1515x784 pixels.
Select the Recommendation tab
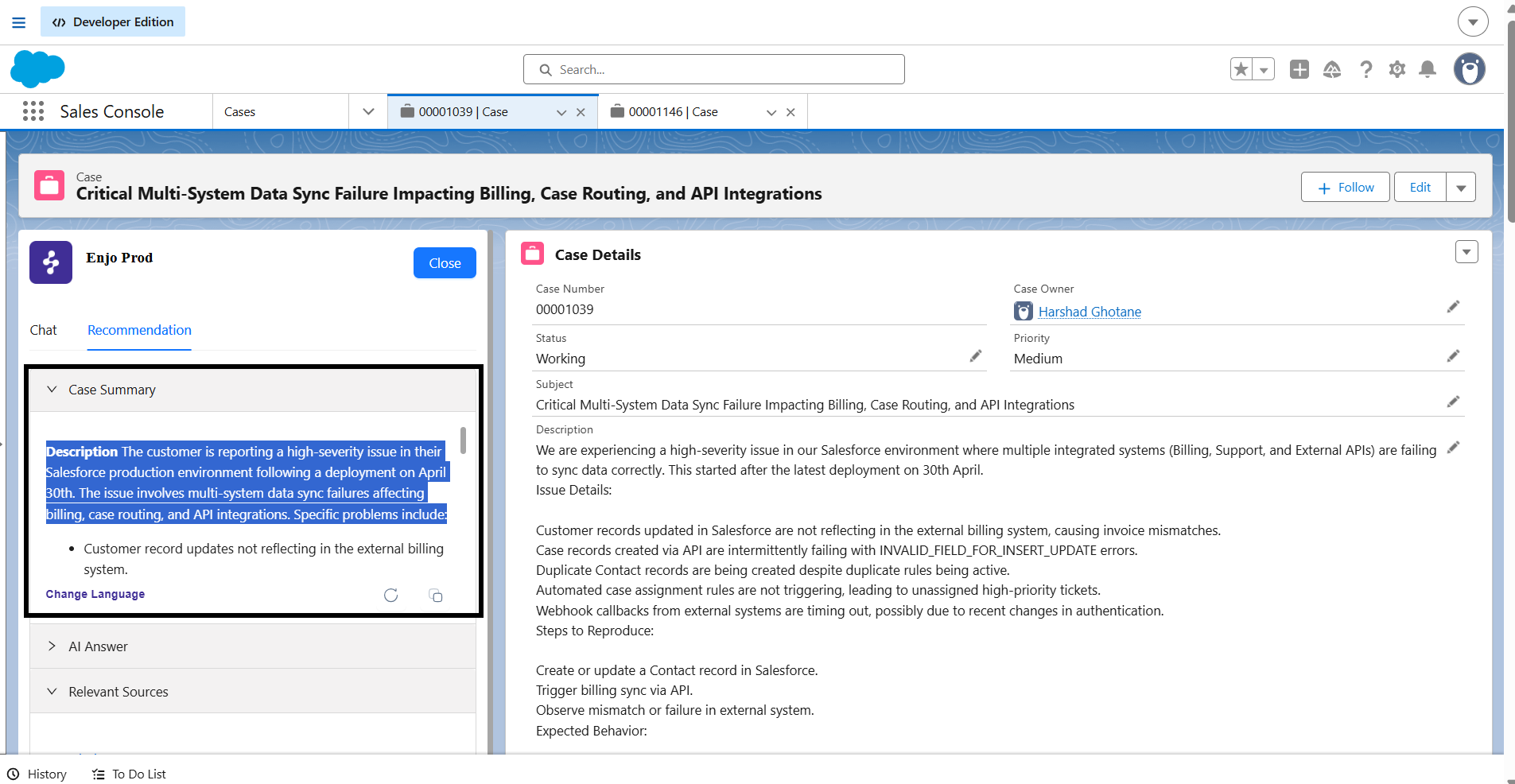[x=139, y=330]
